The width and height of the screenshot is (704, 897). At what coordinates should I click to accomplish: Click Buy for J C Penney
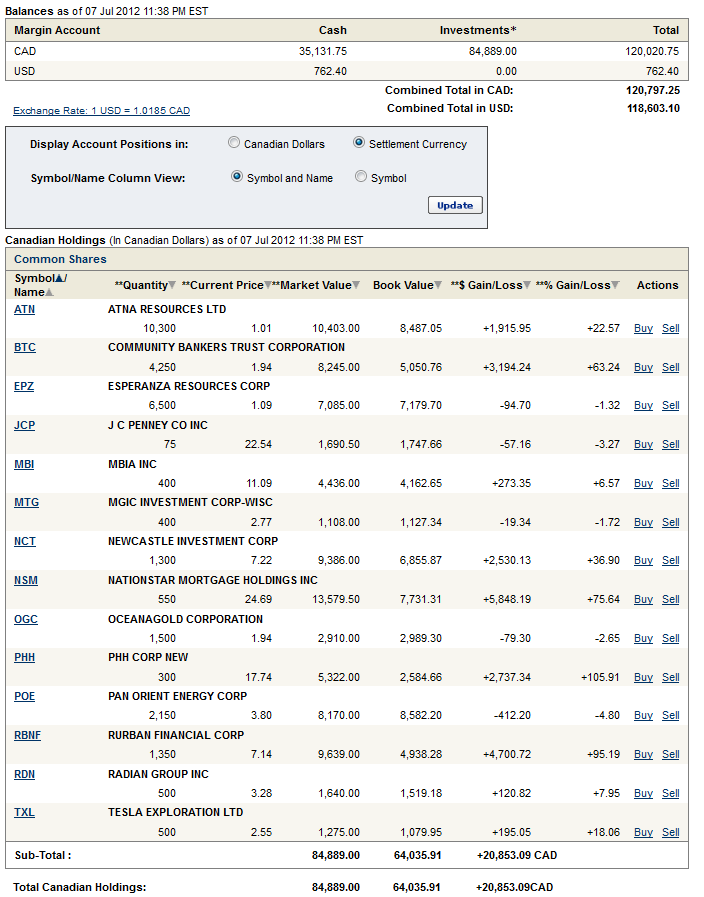pyautogui.click(x=643, y=445)
